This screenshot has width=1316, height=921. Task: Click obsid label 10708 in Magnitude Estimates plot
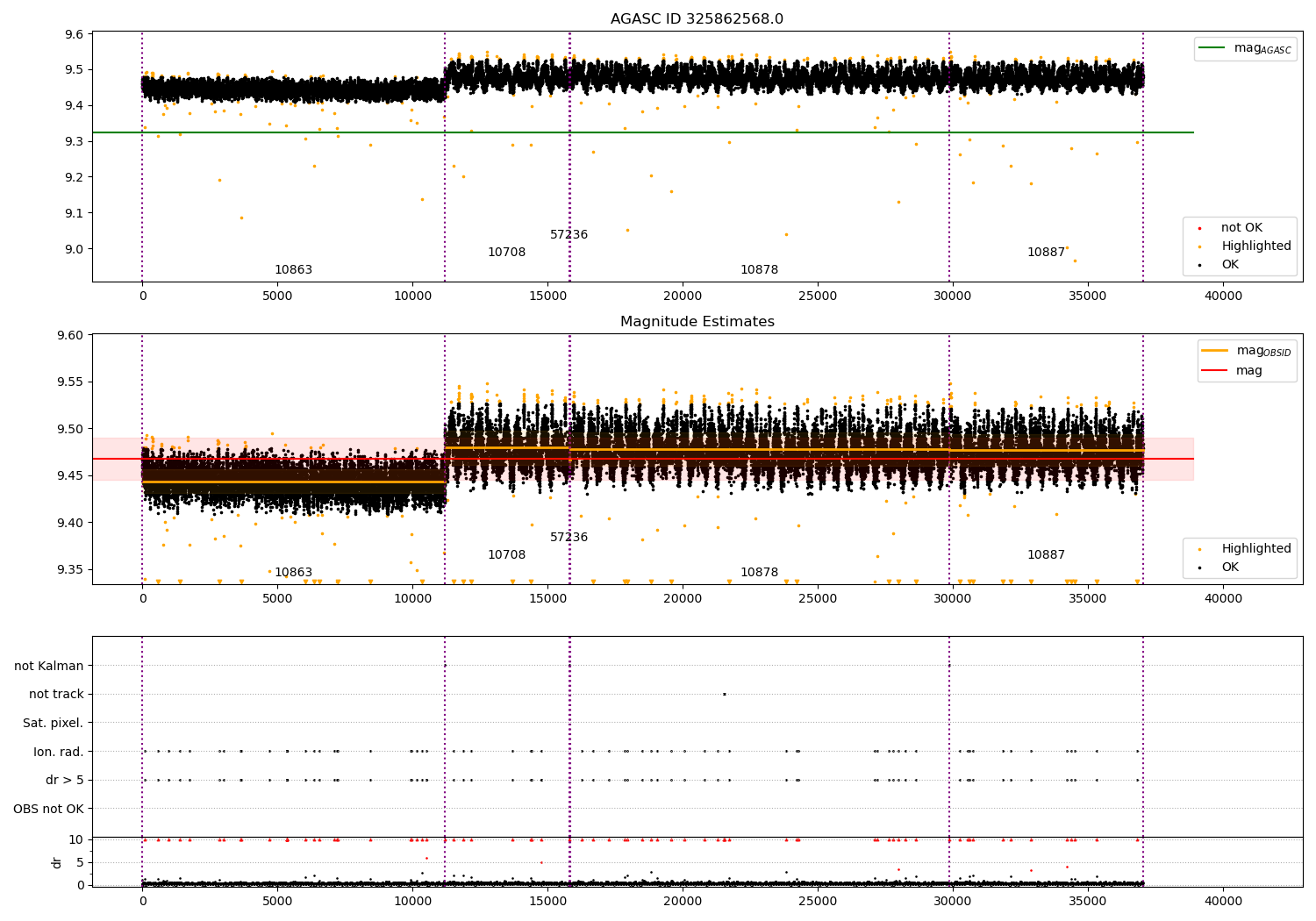[506, 555]
